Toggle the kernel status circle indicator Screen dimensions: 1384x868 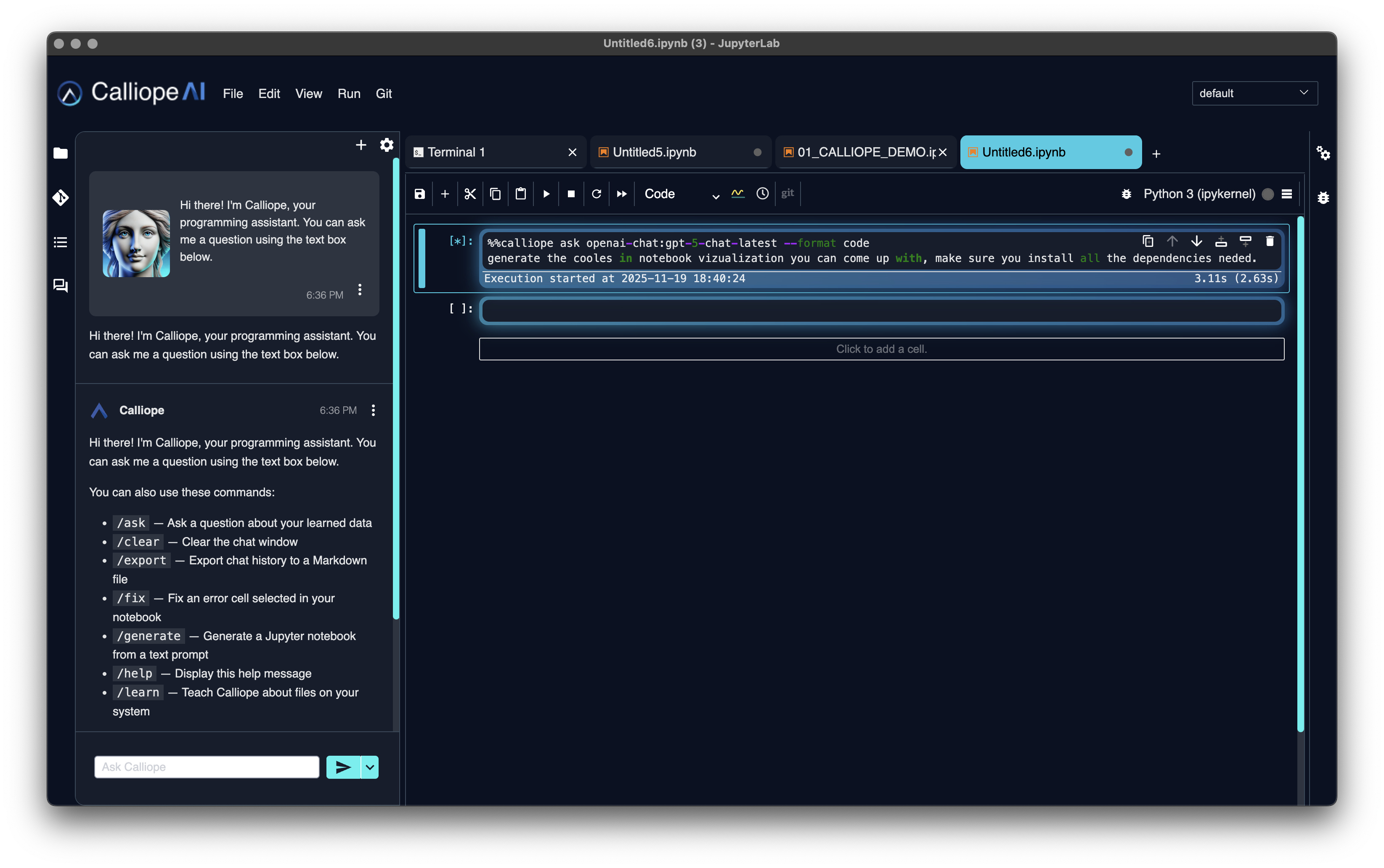tap(1267, 194)
